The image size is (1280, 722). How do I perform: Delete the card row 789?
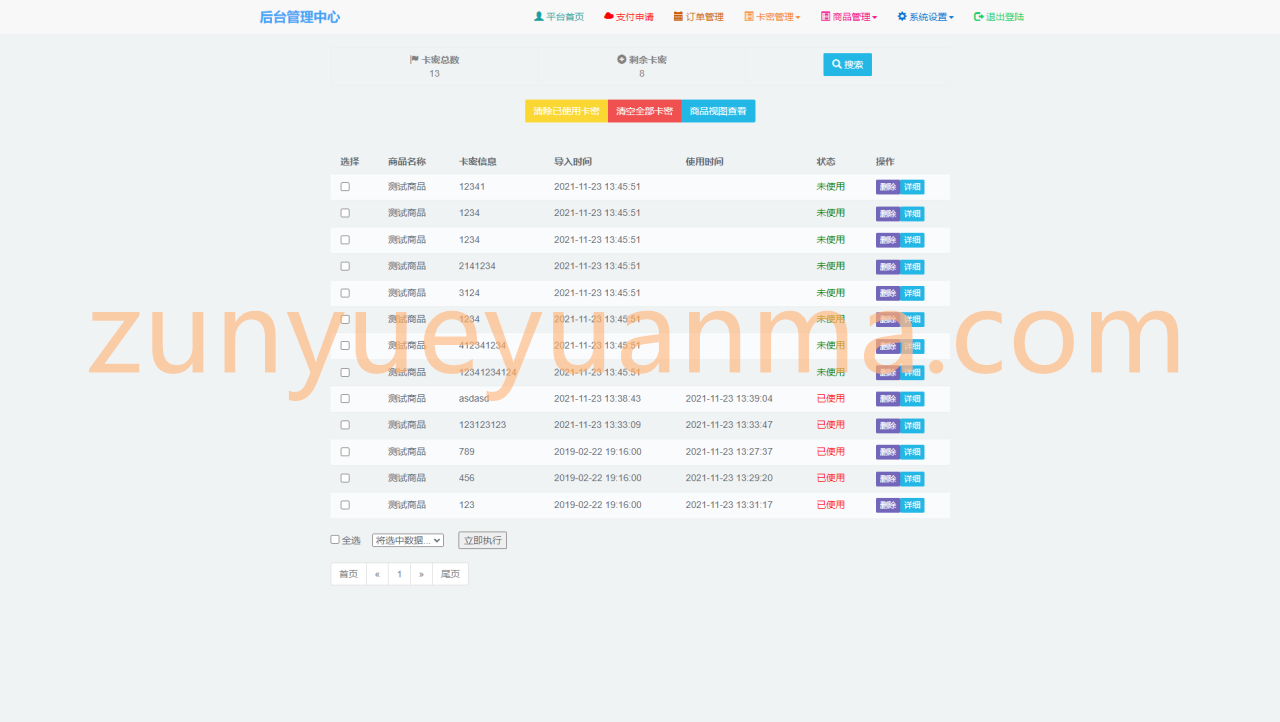[x=888, y=452]
